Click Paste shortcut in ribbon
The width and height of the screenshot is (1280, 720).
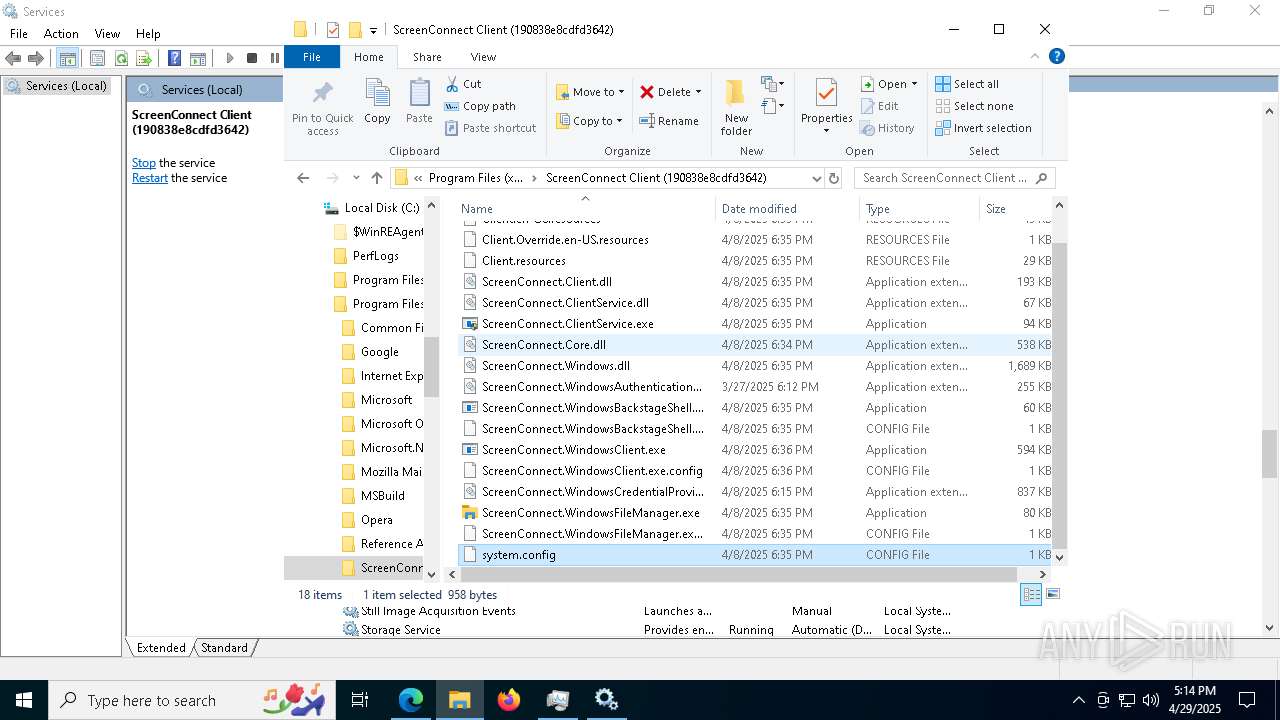(x=490, y=128)
